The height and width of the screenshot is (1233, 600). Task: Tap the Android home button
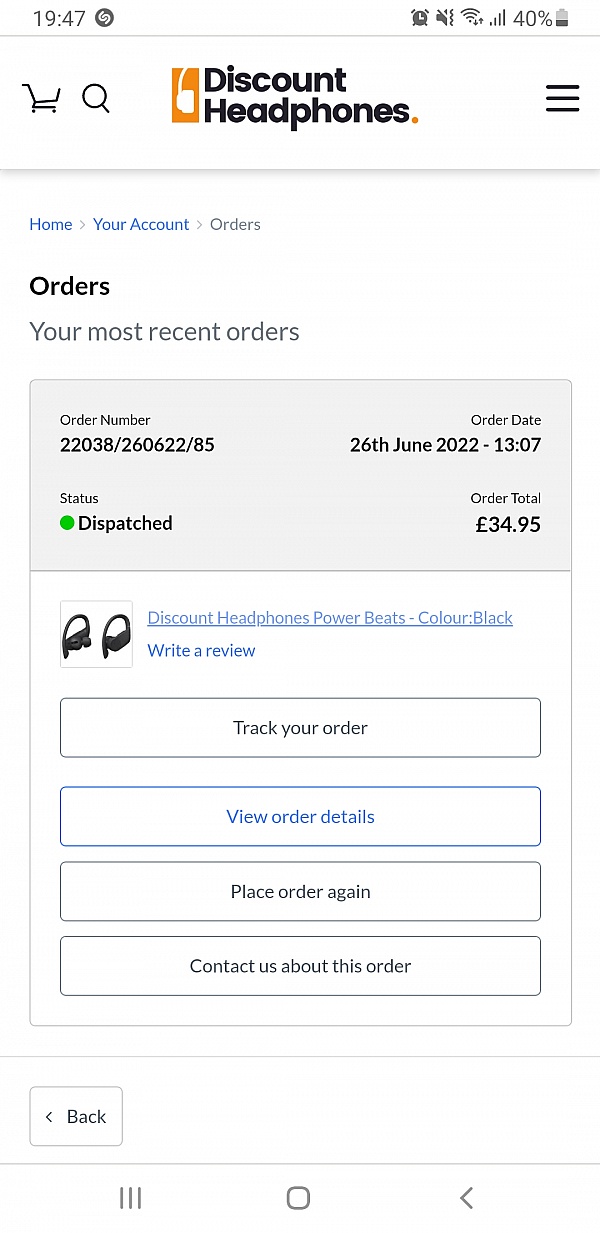point(298,1198)
